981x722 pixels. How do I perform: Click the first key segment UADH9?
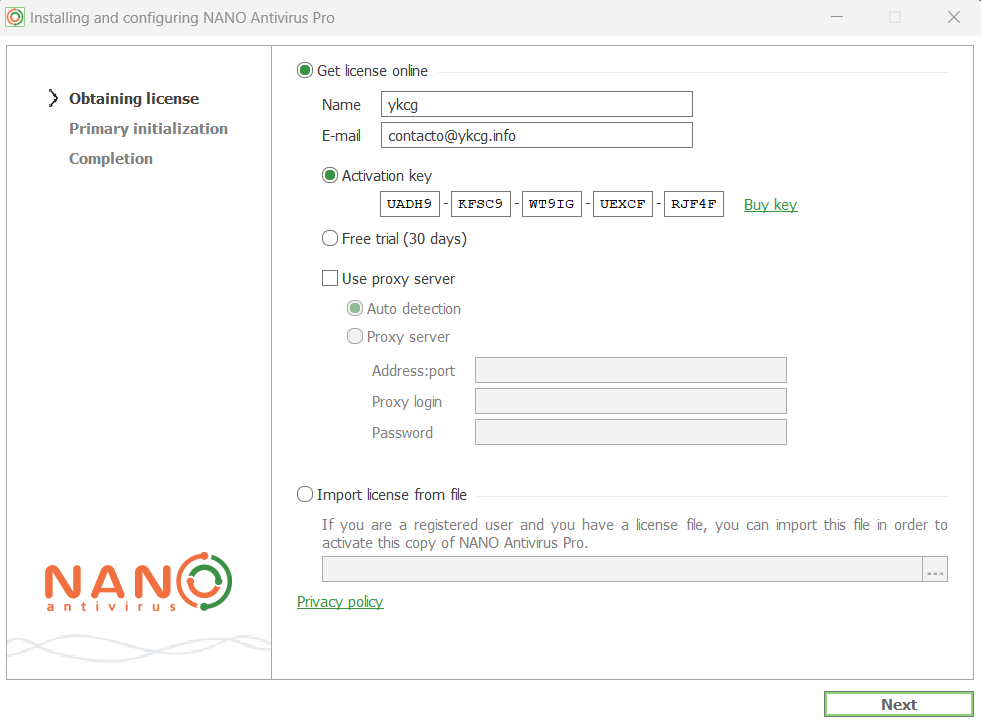[410, 204]
